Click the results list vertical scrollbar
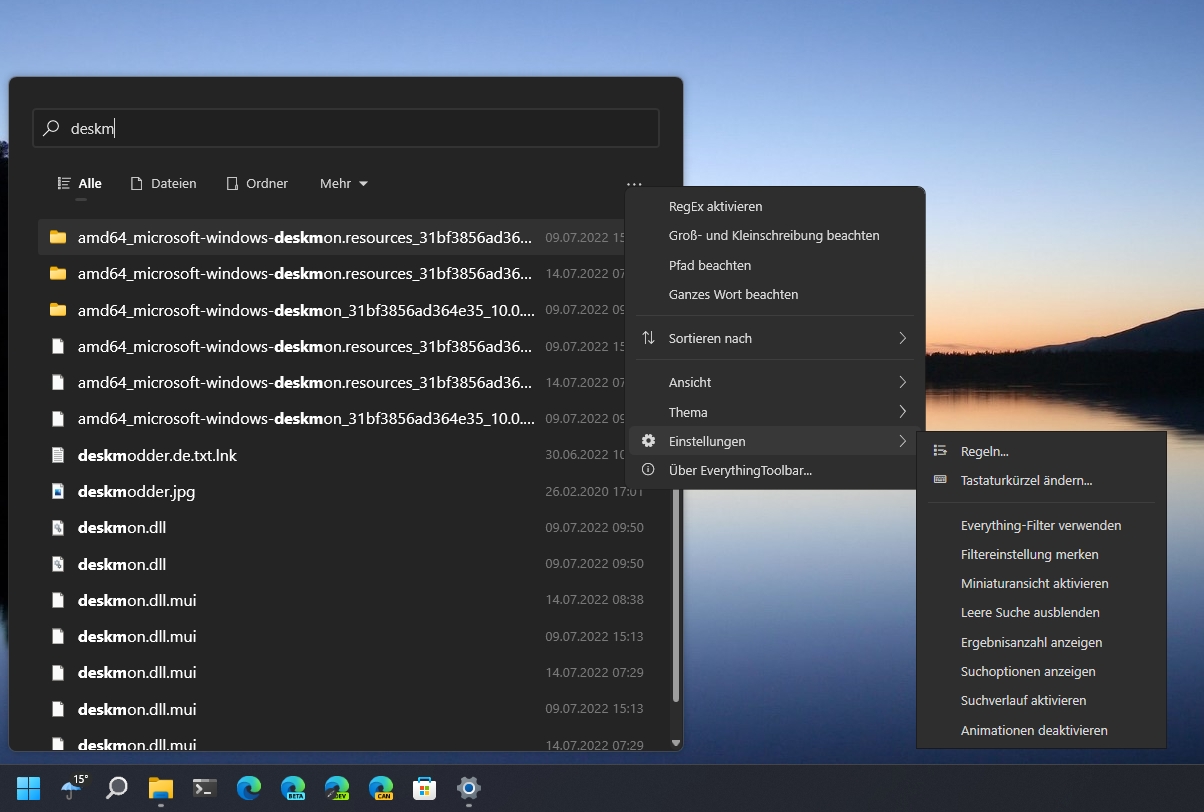Screen dimensions: 1204x812 [676, 600]
